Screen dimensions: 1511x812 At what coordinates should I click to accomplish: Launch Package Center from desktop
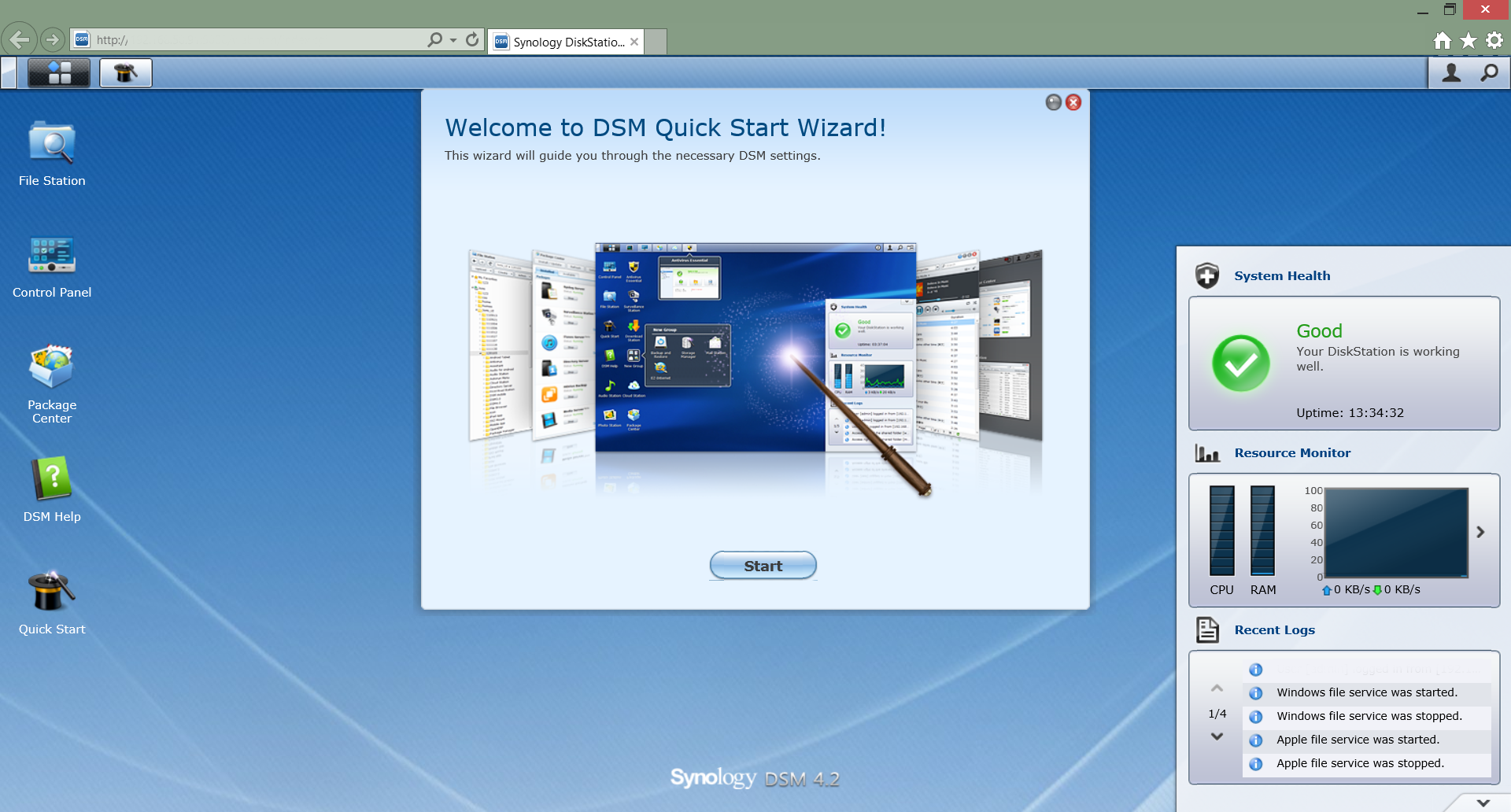point(52,384)
